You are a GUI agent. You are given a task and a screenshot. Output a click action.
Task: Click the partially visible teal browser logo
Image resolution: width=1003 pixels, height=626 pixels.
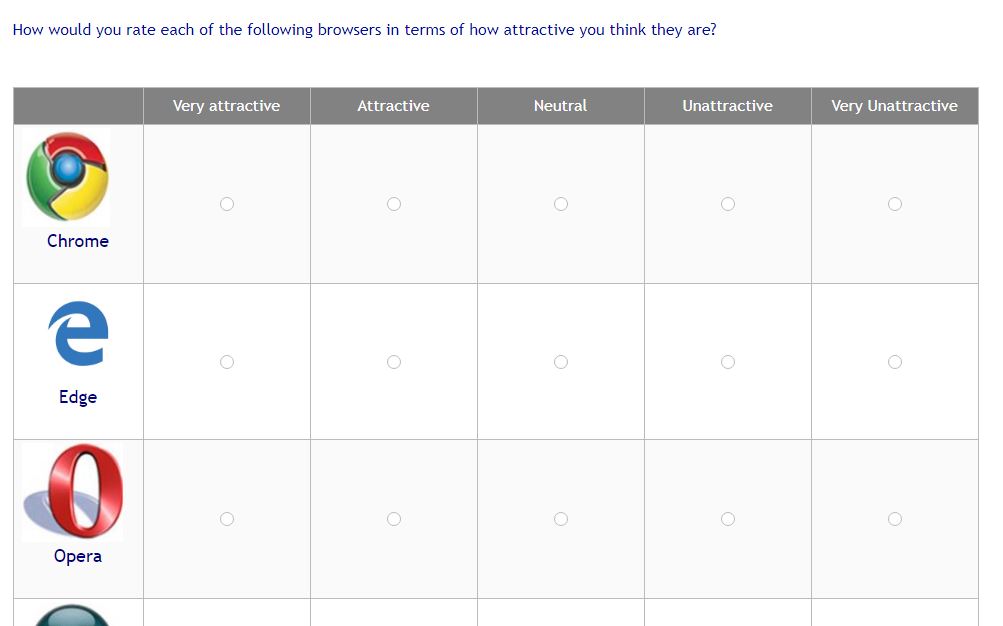(x=72, y=614)
